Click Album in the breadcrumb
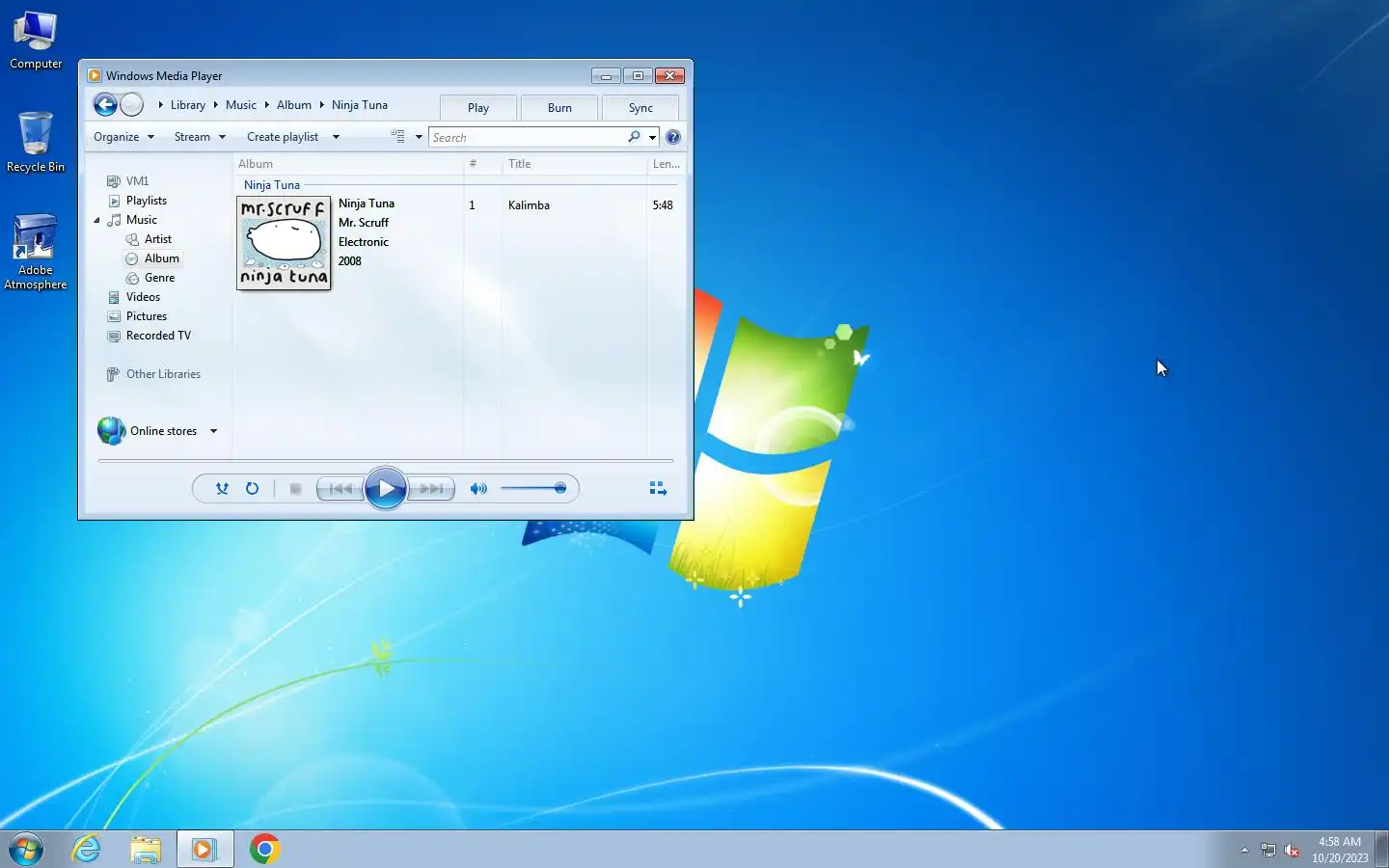This screenshot has height=868, width=1389. point(294,105)
